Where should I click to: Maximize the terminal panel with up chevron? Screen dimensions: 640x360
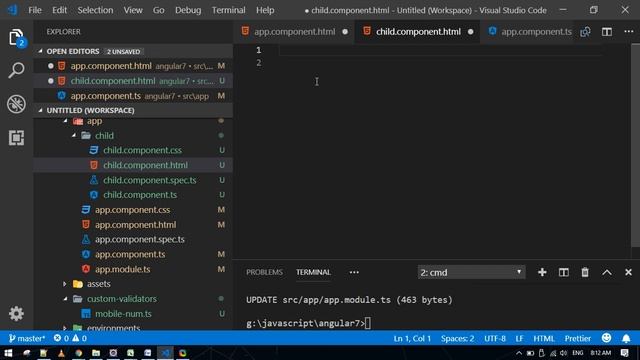[x=607, y=272]
